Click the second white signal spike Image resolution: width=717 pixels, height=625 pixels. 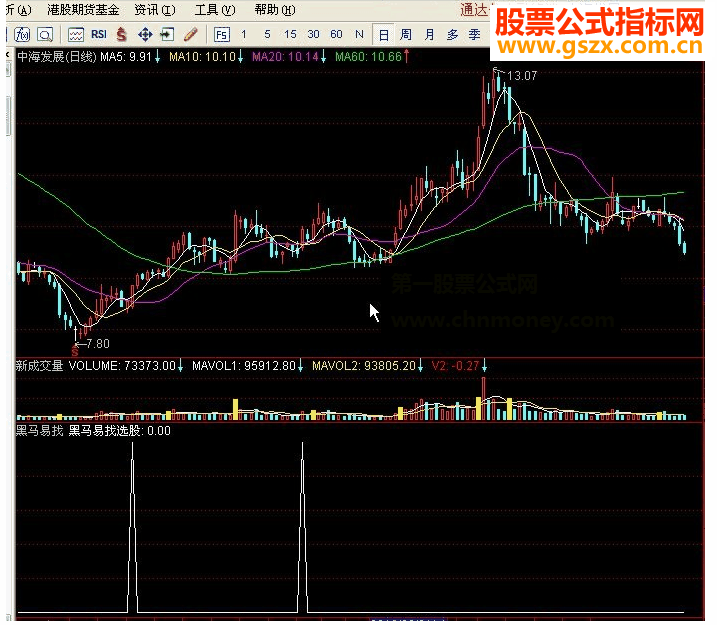coord(302,527)
